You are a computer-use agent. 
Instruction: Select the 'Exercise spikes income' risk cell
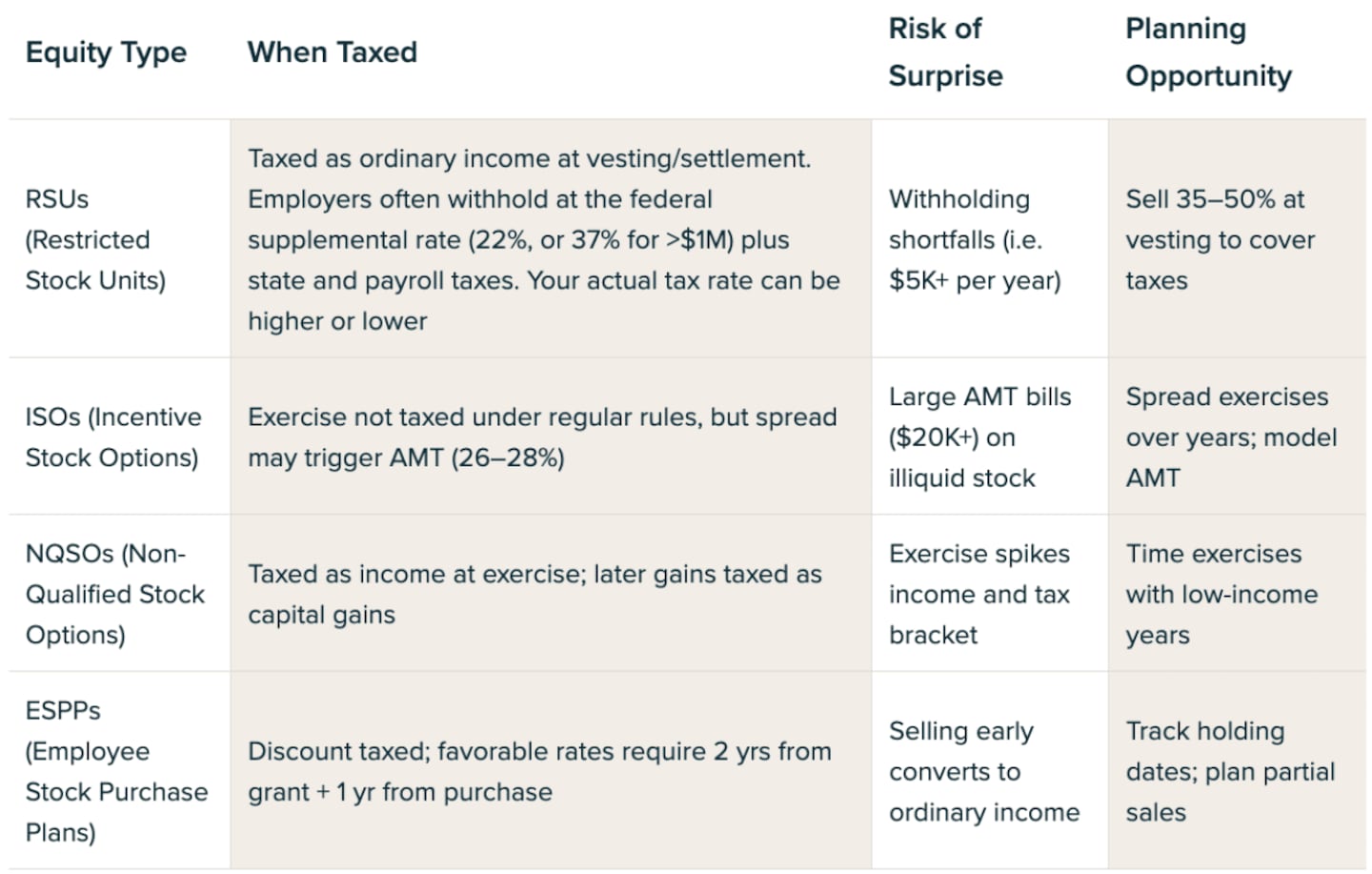[979, 594]
